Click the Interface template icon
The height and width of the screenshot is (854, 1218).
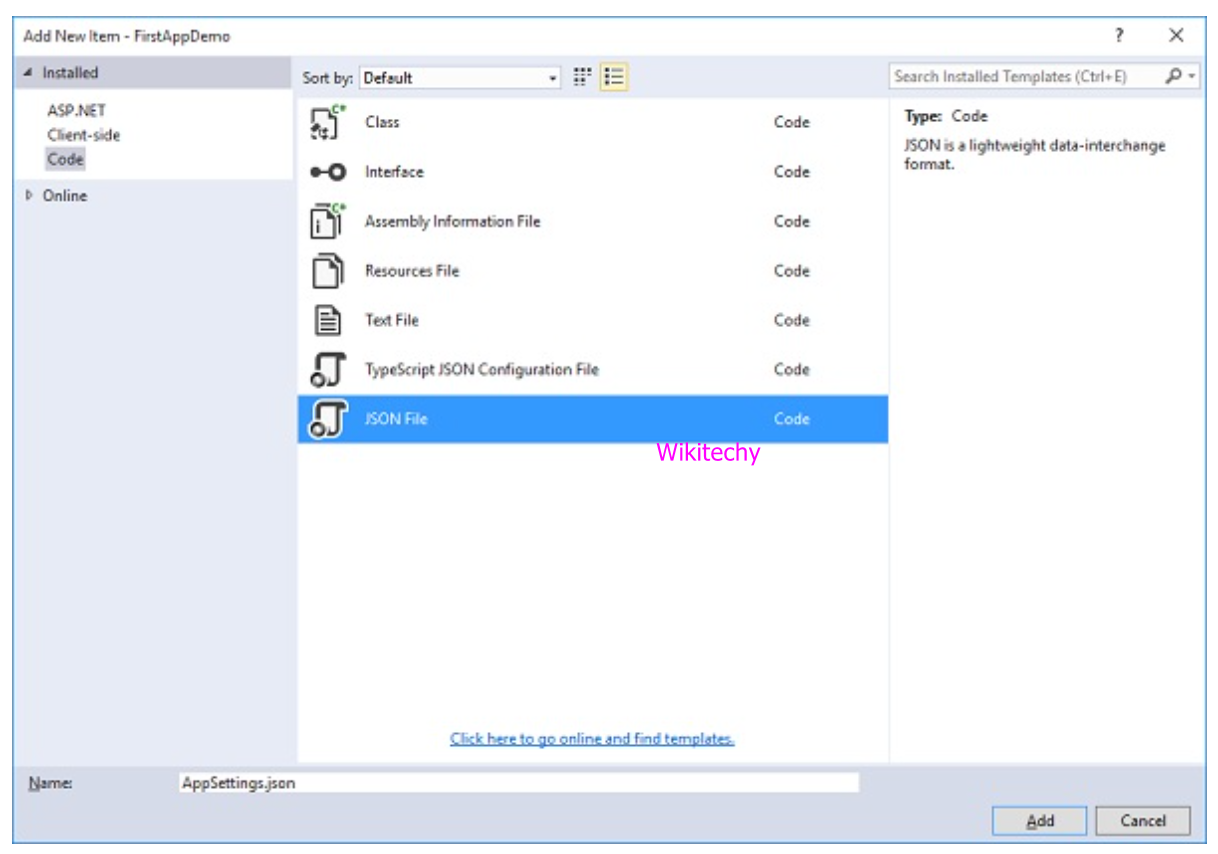point(327,172)
